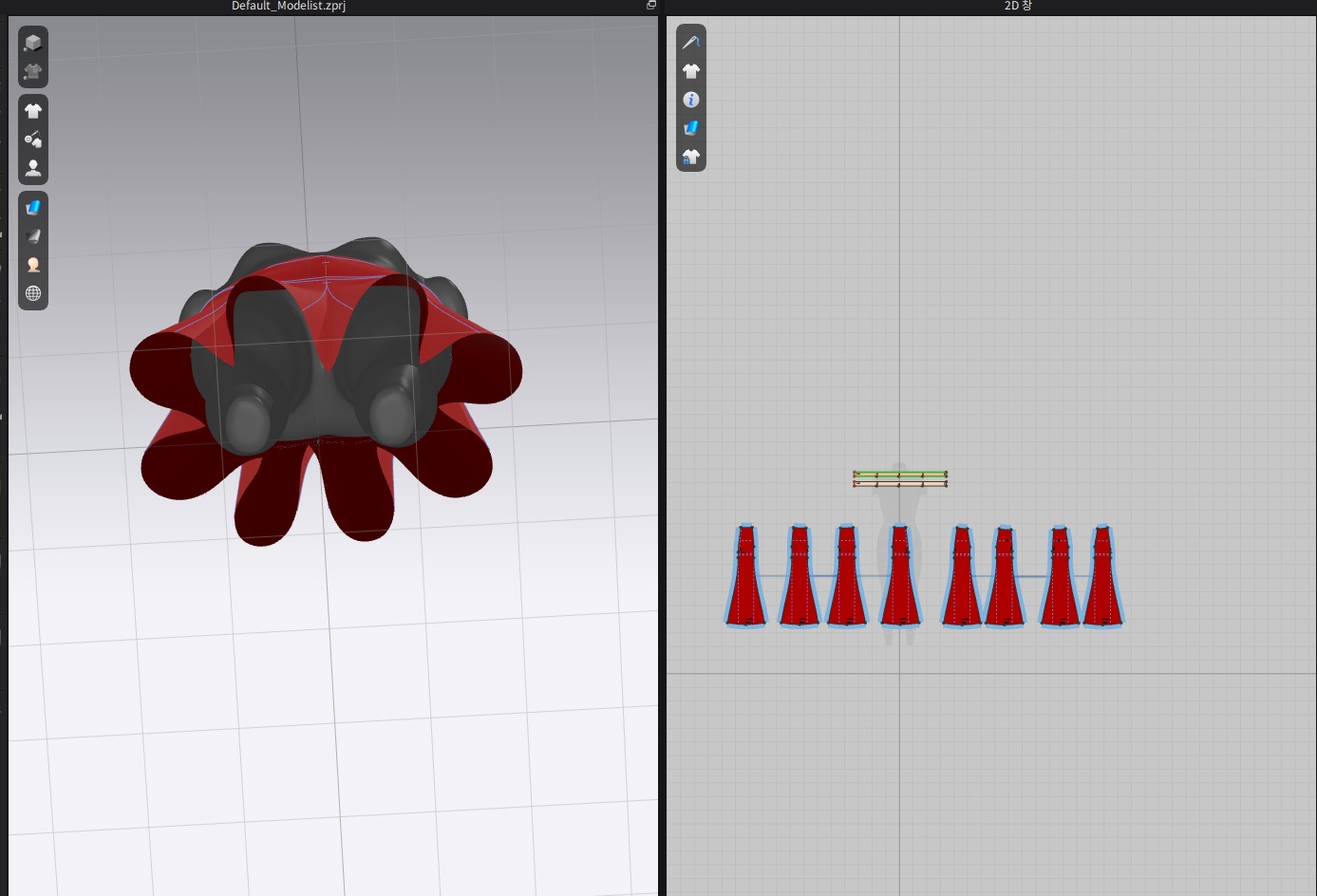1317x896 pixels.
Task: Select blue textured surface icon in 3D window
Action: tap(33, 207)
